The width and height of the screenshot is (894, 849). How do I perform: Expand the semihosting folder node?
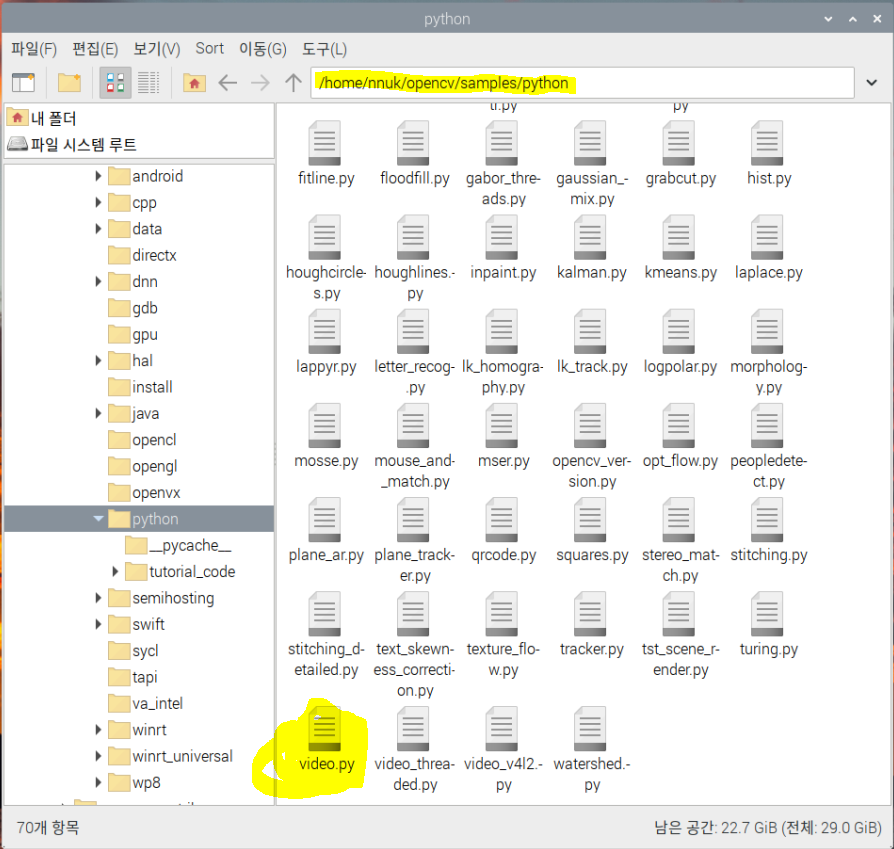[98, 598]
